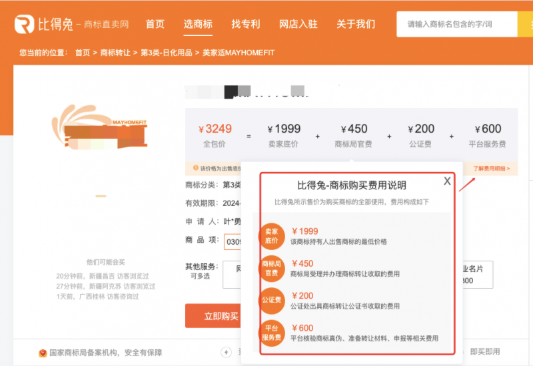The height and width of the screenshot is (368, 535).
Task: Click 美家适MAYHOMEFIT breadcrumb text
Action: tap(238, 53)
